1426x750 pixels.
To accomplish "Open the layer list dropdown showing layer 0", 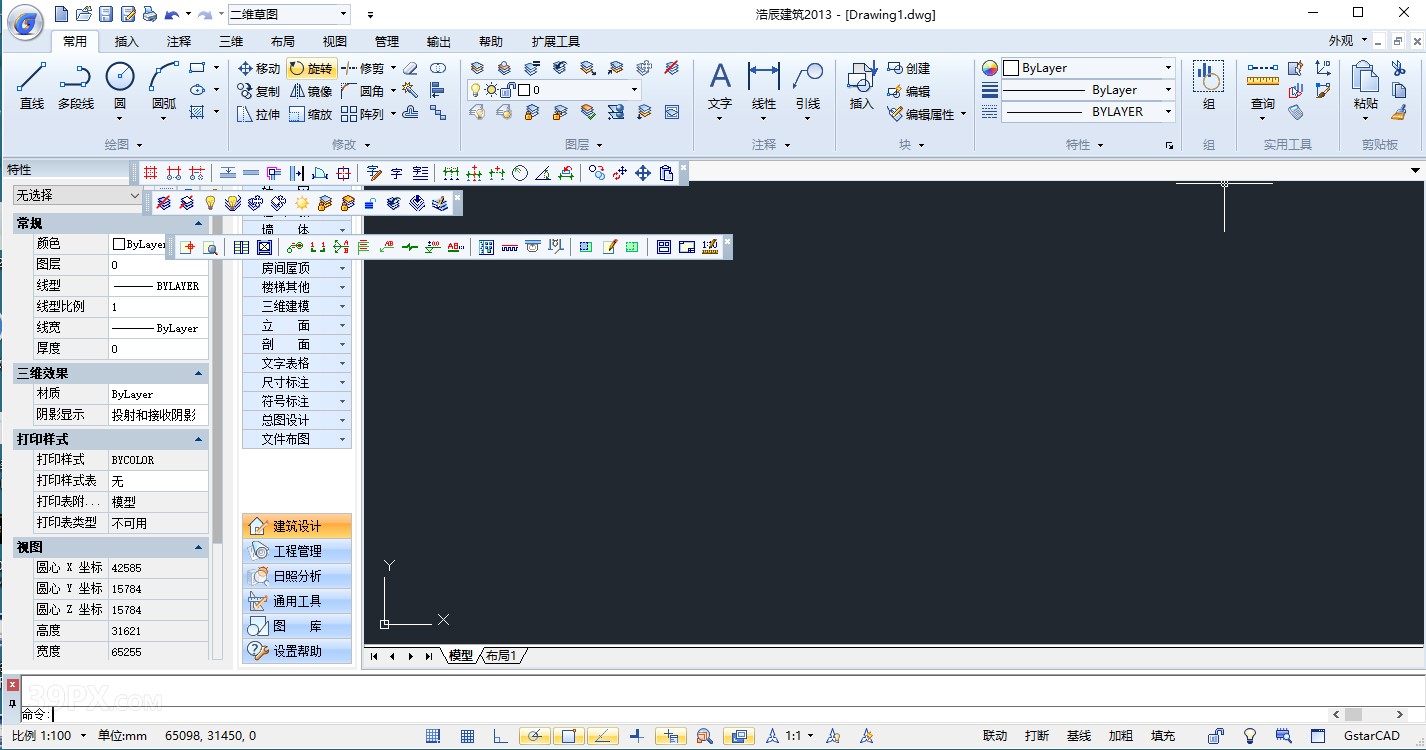I will [634, 89].
